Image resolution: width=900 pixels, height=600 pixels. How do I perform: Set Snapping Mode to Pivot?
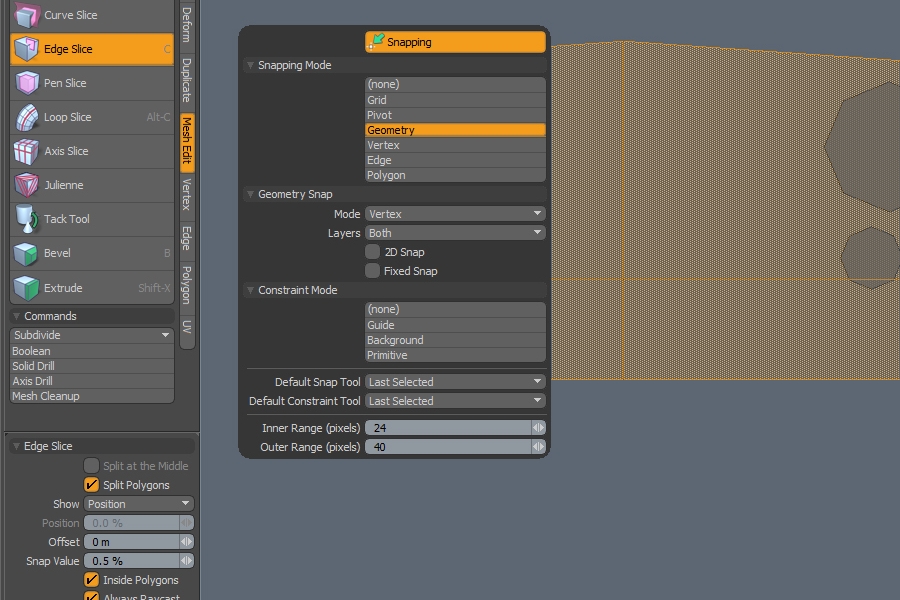pyautogui.click(x=455, y=115)
